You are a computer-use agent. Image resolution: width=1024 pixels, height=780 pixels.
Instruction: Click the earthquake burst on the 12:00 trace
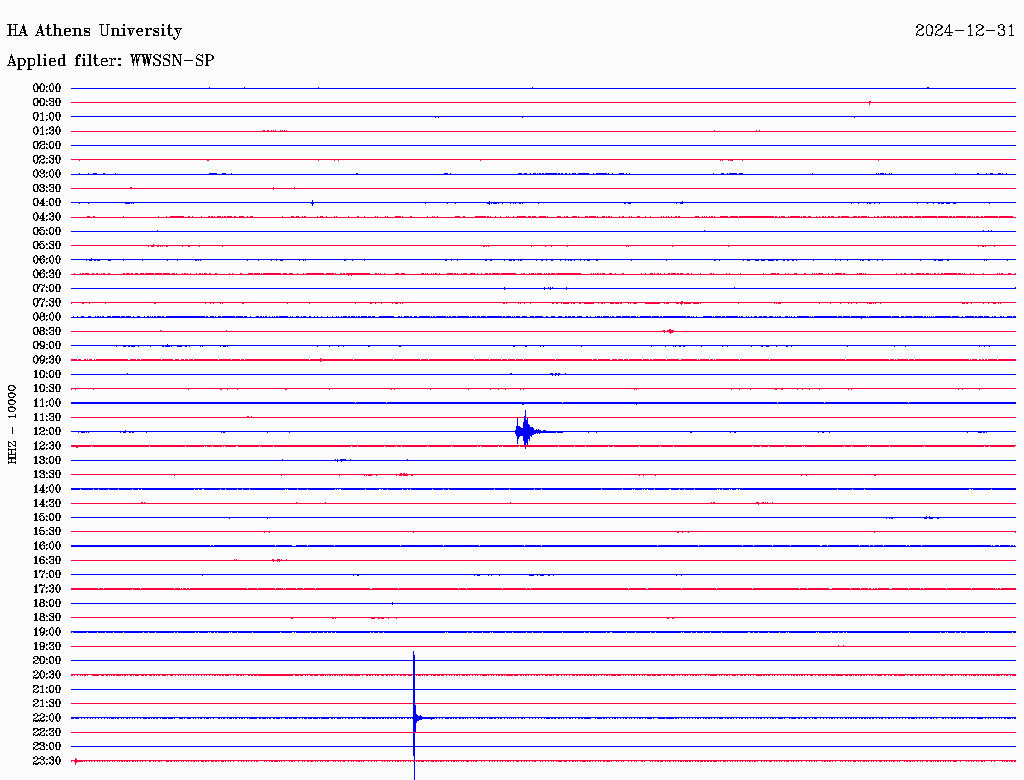tap(526, 431)
